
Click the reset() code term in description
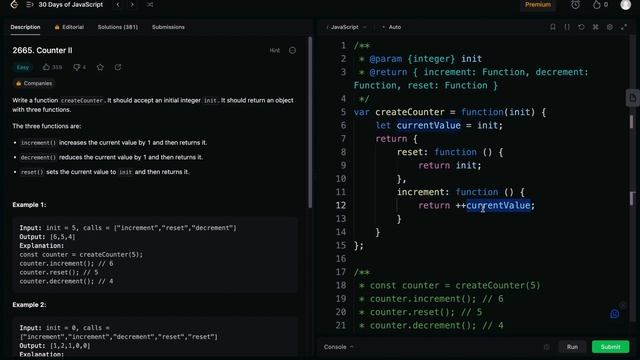click(x=32, y=172)
